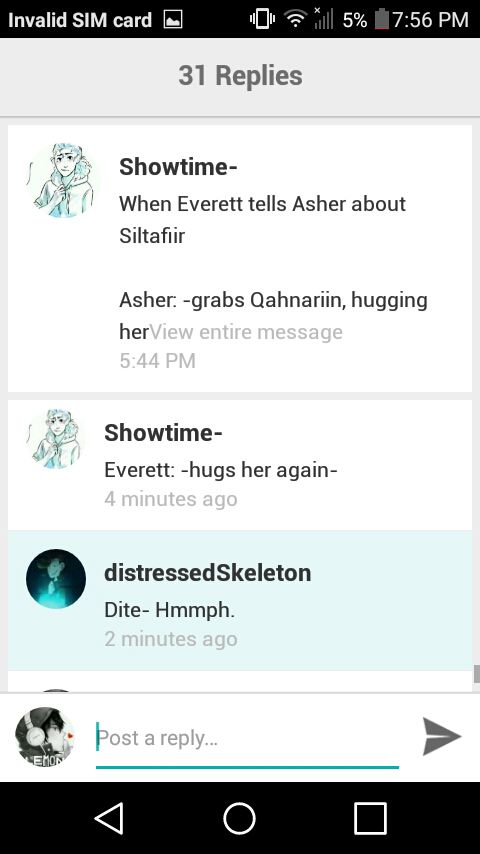This screenshot has height=854, width=480.
Task: Open Showtime- username in first reply
Action: (x=178, y=167)
